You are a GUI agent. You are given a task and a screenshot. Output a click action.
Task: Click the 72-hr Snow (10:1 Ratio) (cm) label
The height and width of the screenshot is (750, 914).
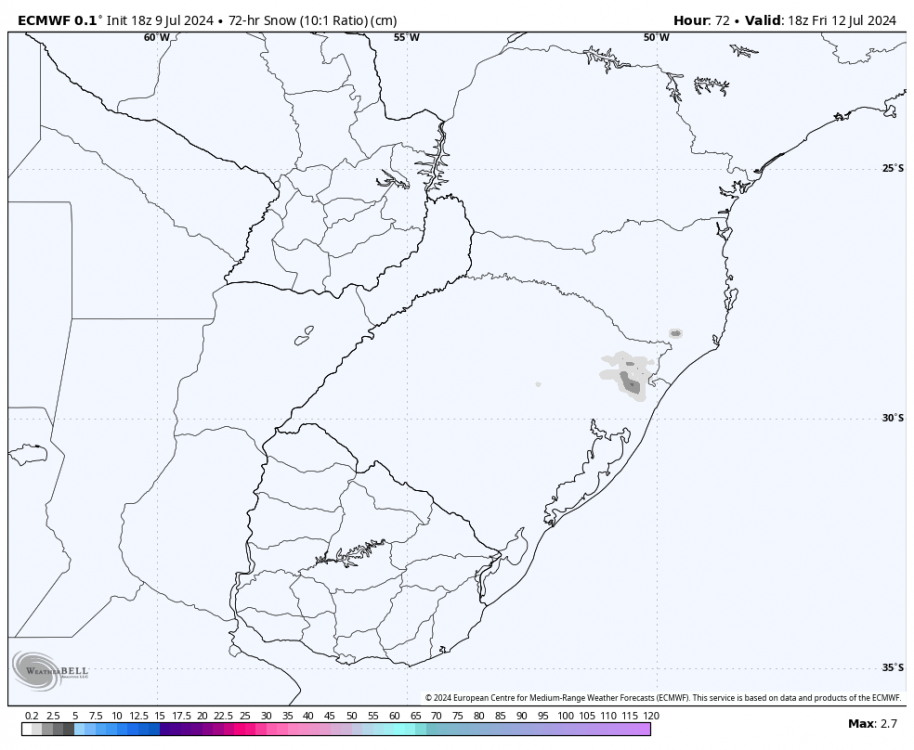point(312,21)
